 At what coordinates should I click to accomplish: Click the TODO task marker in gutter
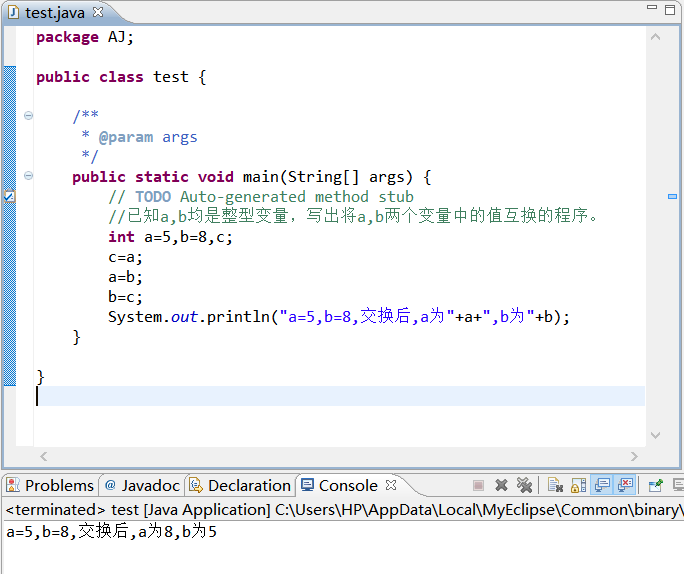(10, 196)
